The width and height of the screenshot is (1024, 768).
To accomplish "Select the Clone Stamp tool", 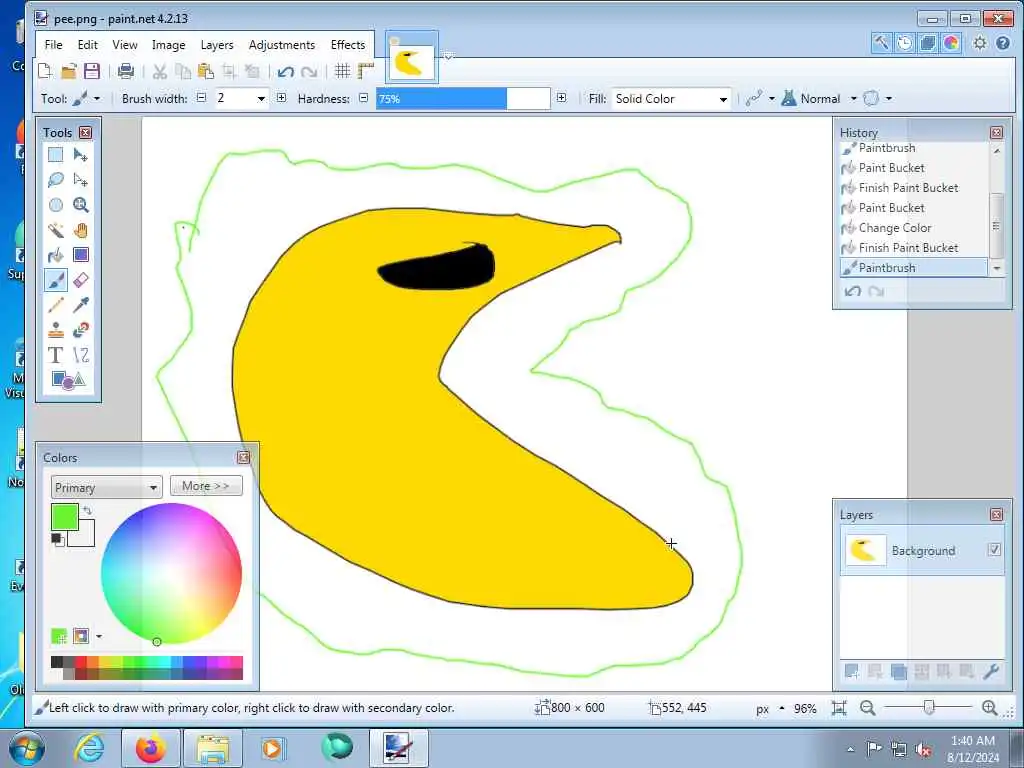I will coord(56,330).
